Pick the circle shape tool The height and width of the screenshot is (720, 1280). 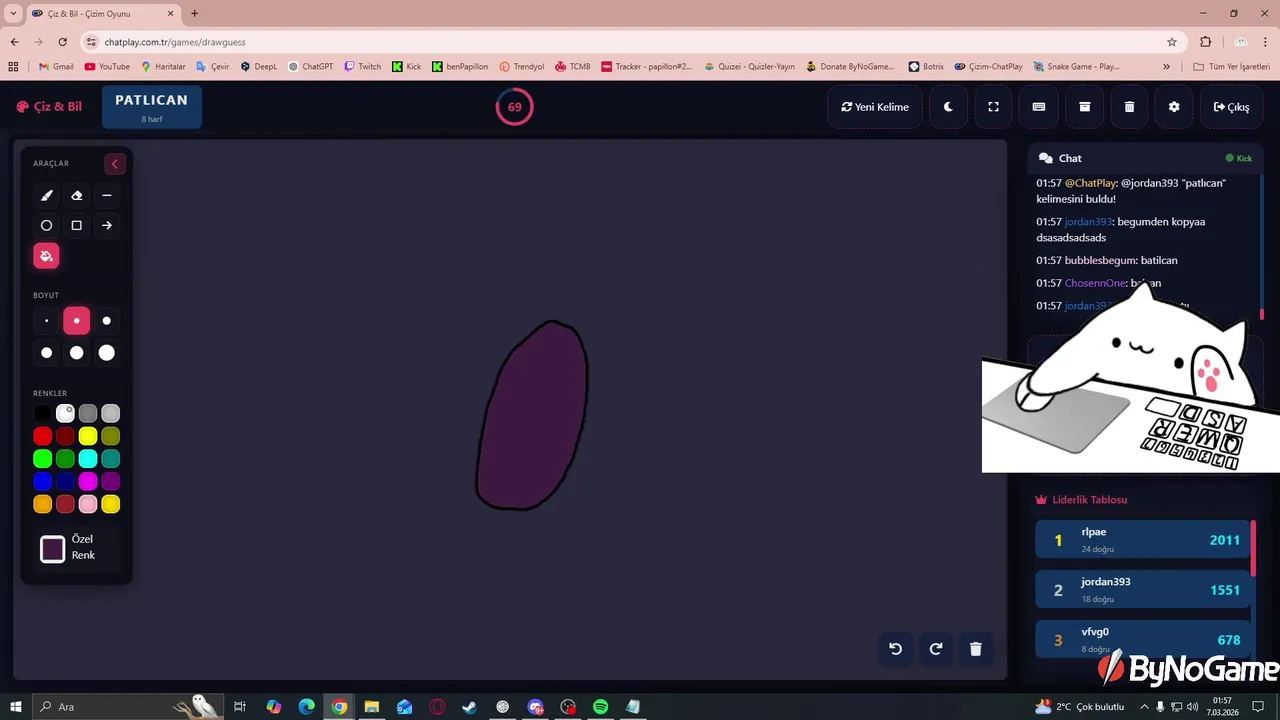46,226
